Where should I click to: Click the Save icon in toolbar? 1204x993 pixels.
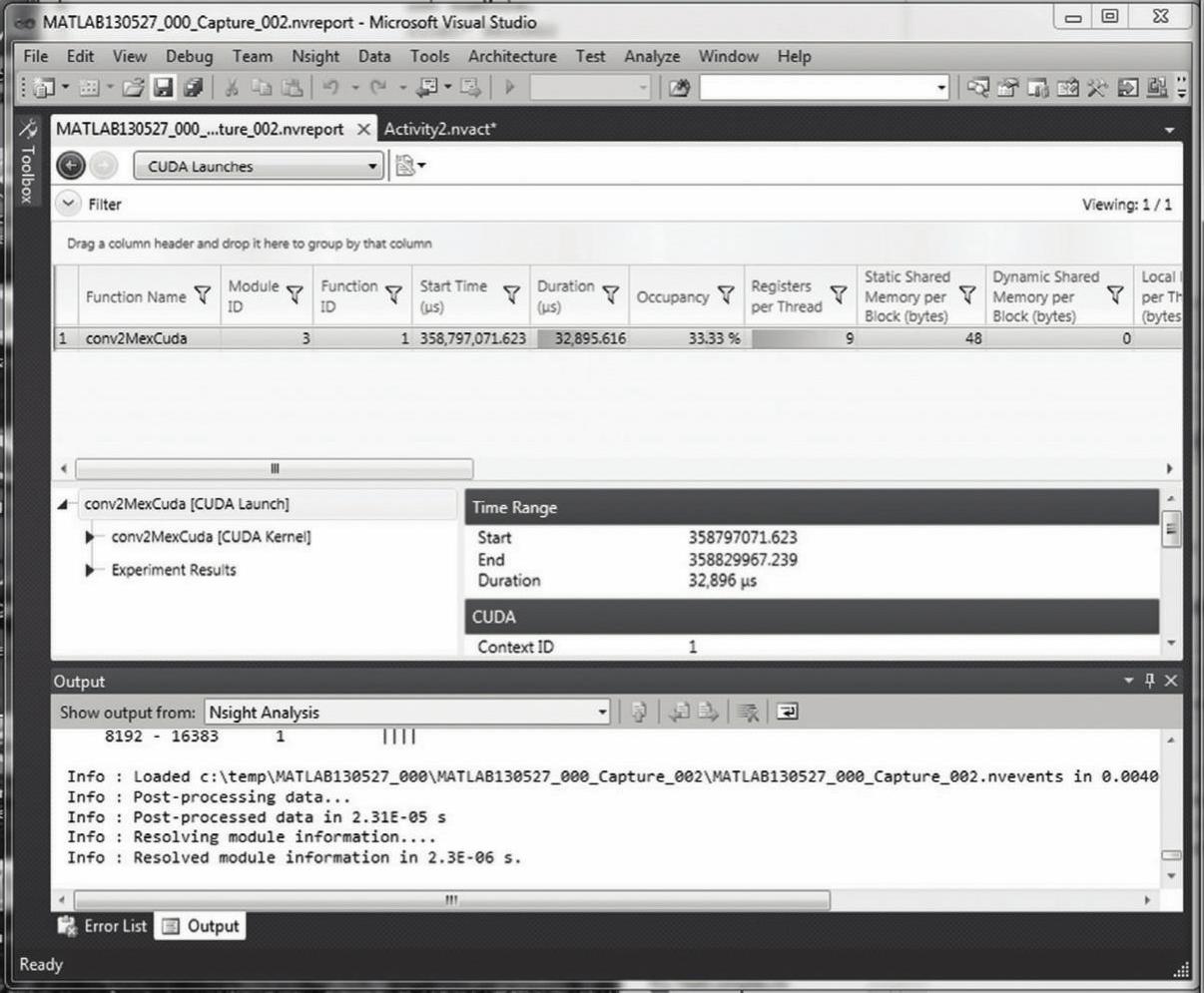[163, 88]
